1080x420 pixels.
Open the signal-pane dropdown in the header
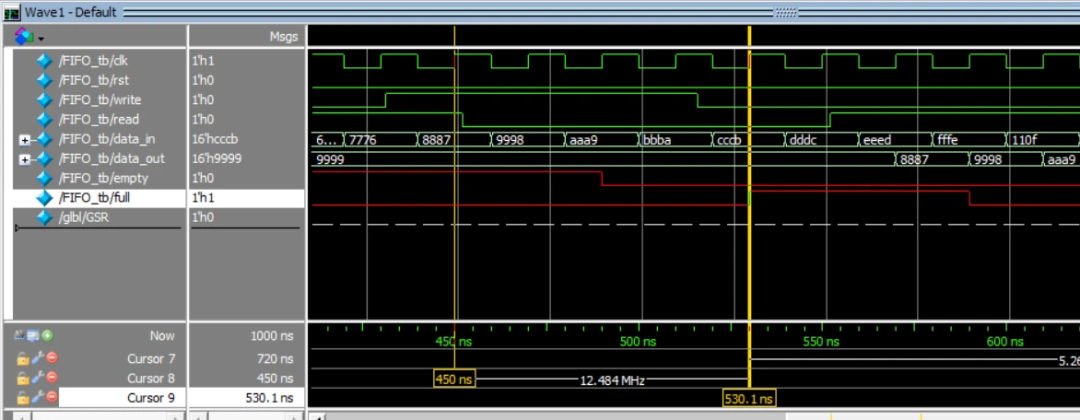tap(41, 38)
